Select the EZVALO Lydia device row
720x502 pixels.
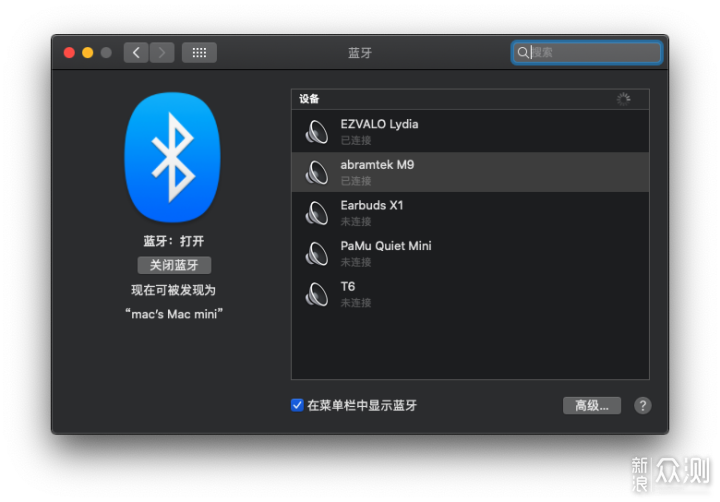470,131
